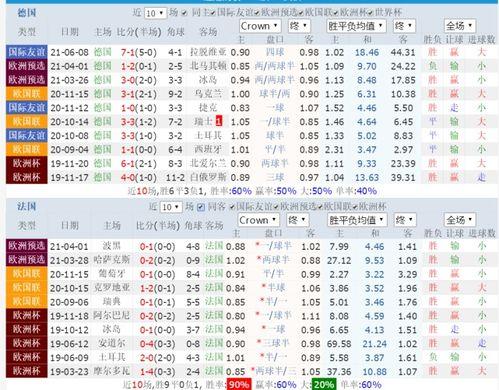The width and height of the screenshot is (499, 390).
Task: Click the 三球 handicap on 19-11-17 row
Action: 275,177
